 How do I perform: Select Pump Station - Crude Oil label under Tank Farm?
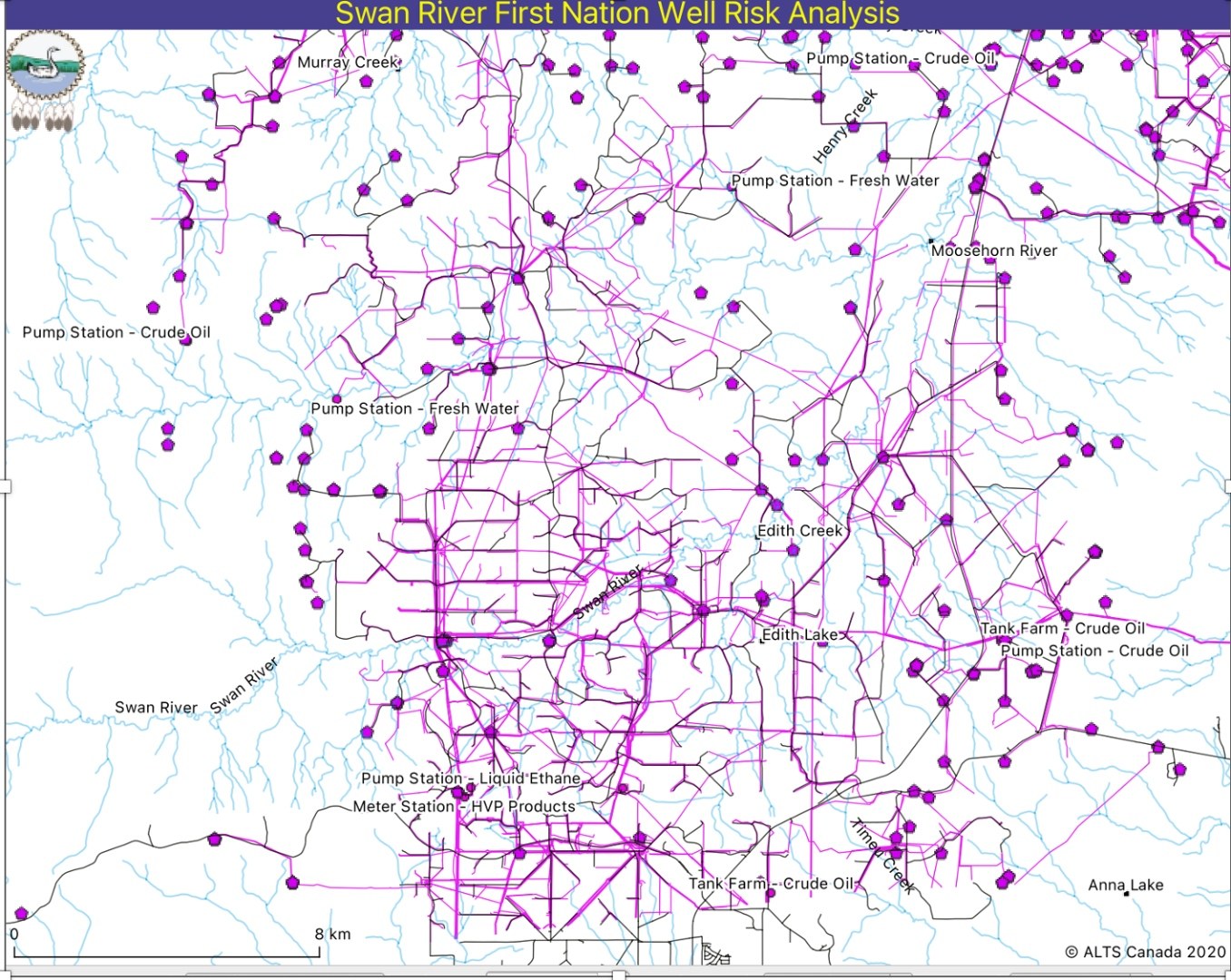1095,651
